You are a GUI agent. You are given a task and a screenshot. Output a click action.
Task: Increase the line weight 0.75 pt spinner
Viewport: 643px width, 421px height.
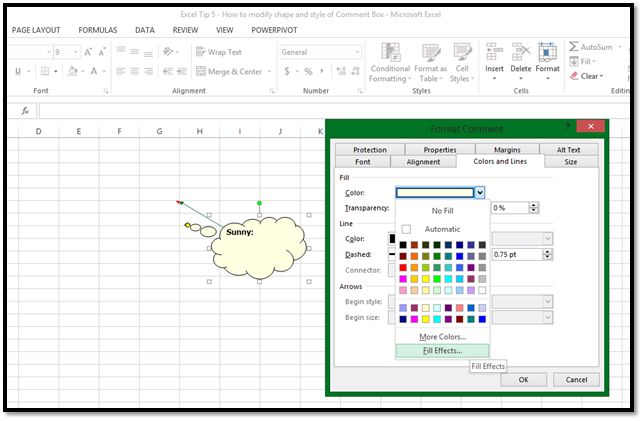[x=547, y=252]
